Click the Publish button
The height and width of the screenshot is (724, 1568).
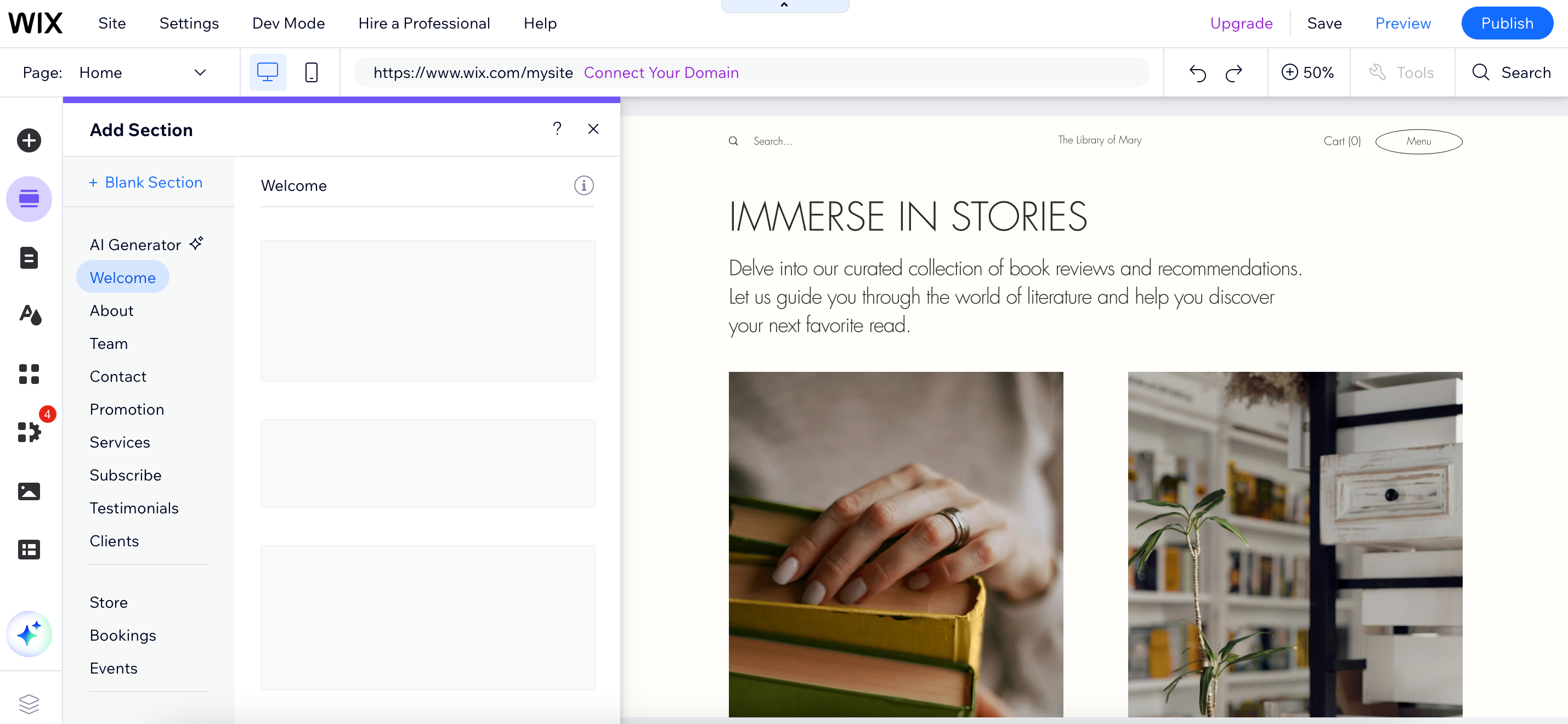pos(1507,23)
